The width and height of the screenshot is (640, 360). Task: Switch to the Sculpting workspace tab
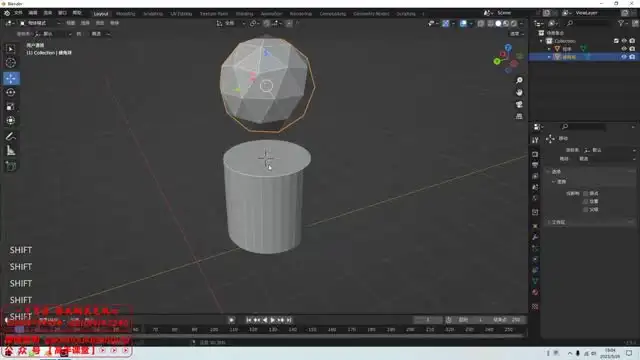tap(153, 13)
